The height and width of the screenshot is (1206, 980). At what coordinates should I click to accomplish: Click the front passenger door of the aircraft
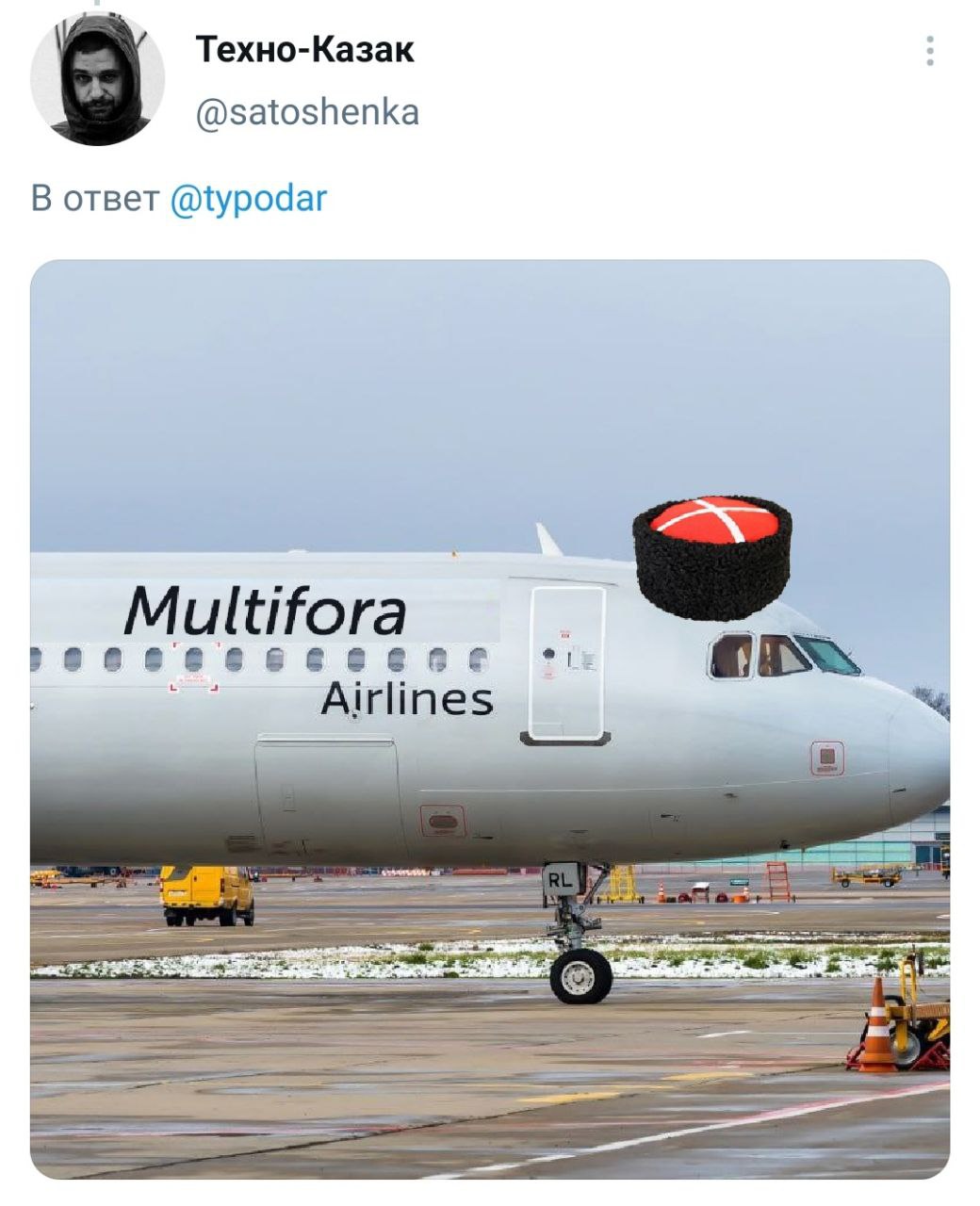565,664
